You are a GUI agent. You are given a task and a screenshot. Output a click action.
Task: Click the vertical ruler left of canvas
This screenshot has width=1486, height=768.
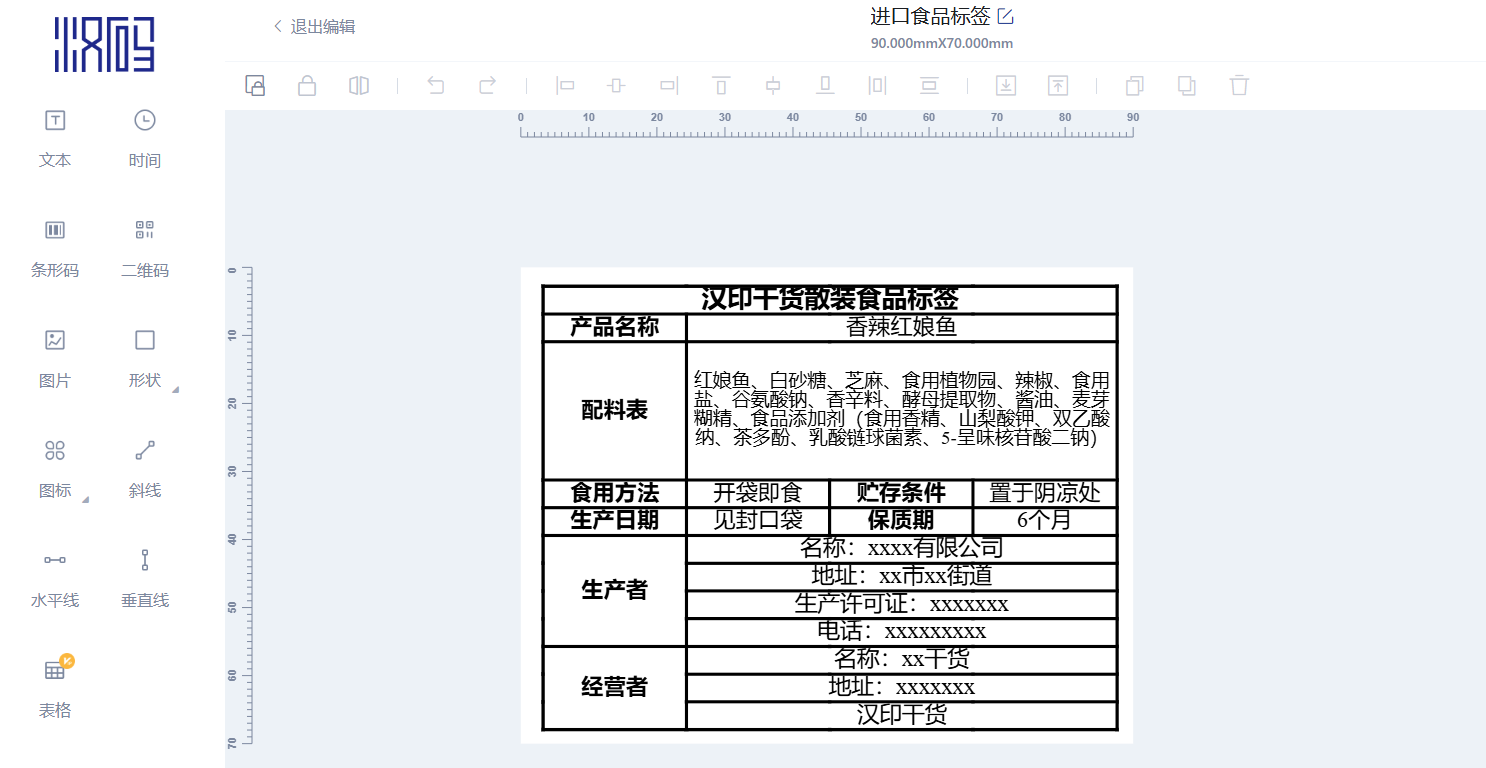tap(240, 505)
